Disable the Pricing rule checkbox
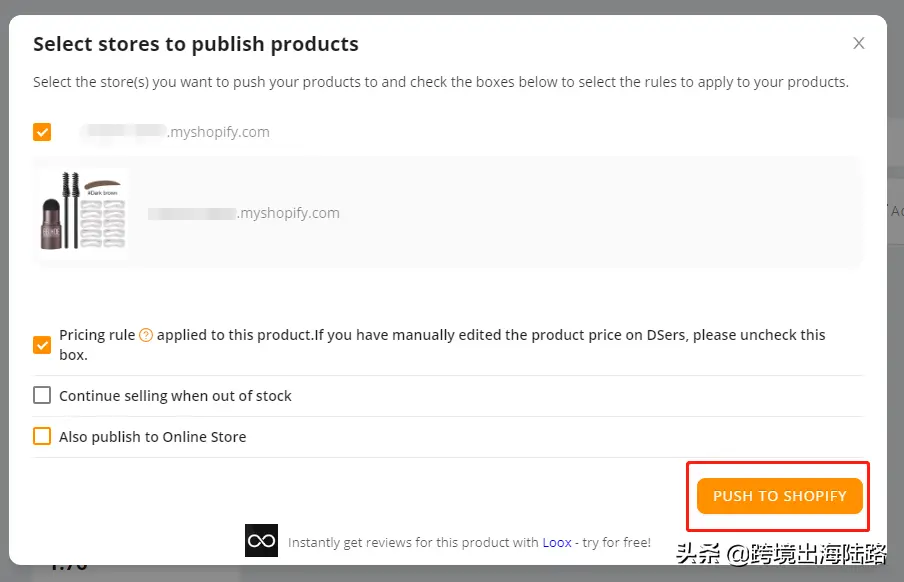Screen dimensions: 904x582 pos(42,344)
